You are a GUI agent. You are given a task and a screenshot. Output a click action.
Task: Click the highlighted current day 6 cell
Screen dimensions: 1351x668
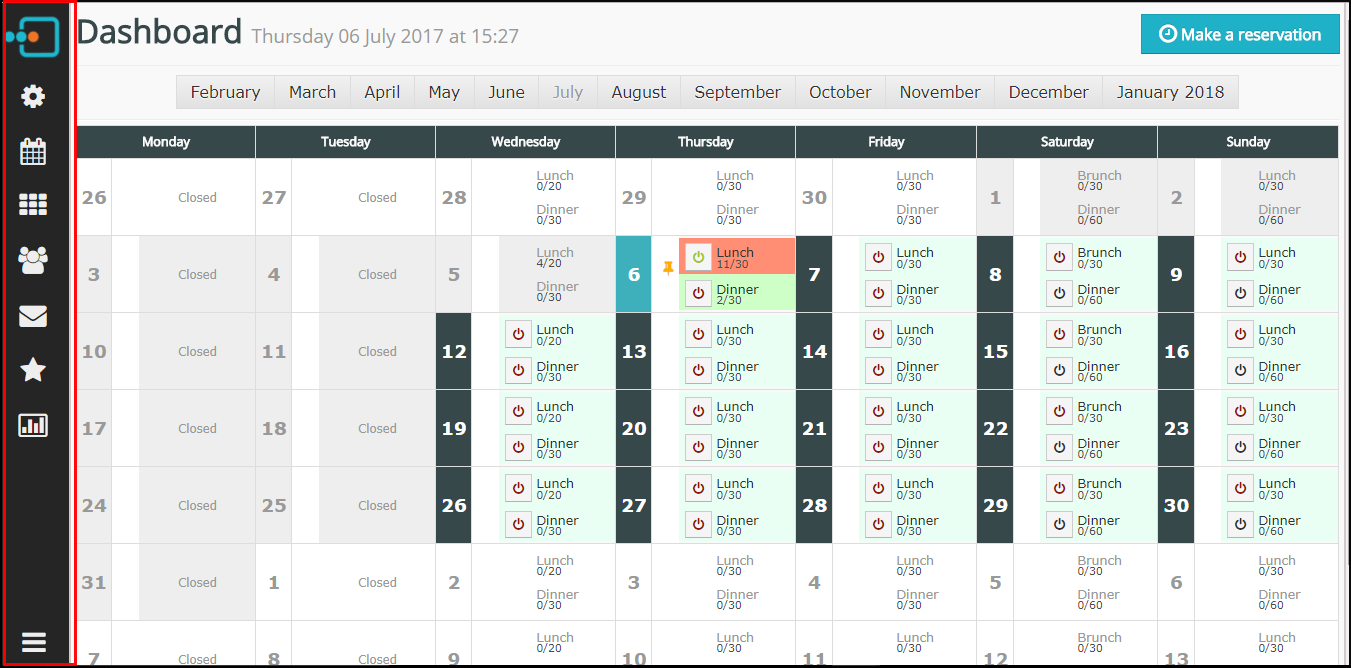tap(634, 275)
